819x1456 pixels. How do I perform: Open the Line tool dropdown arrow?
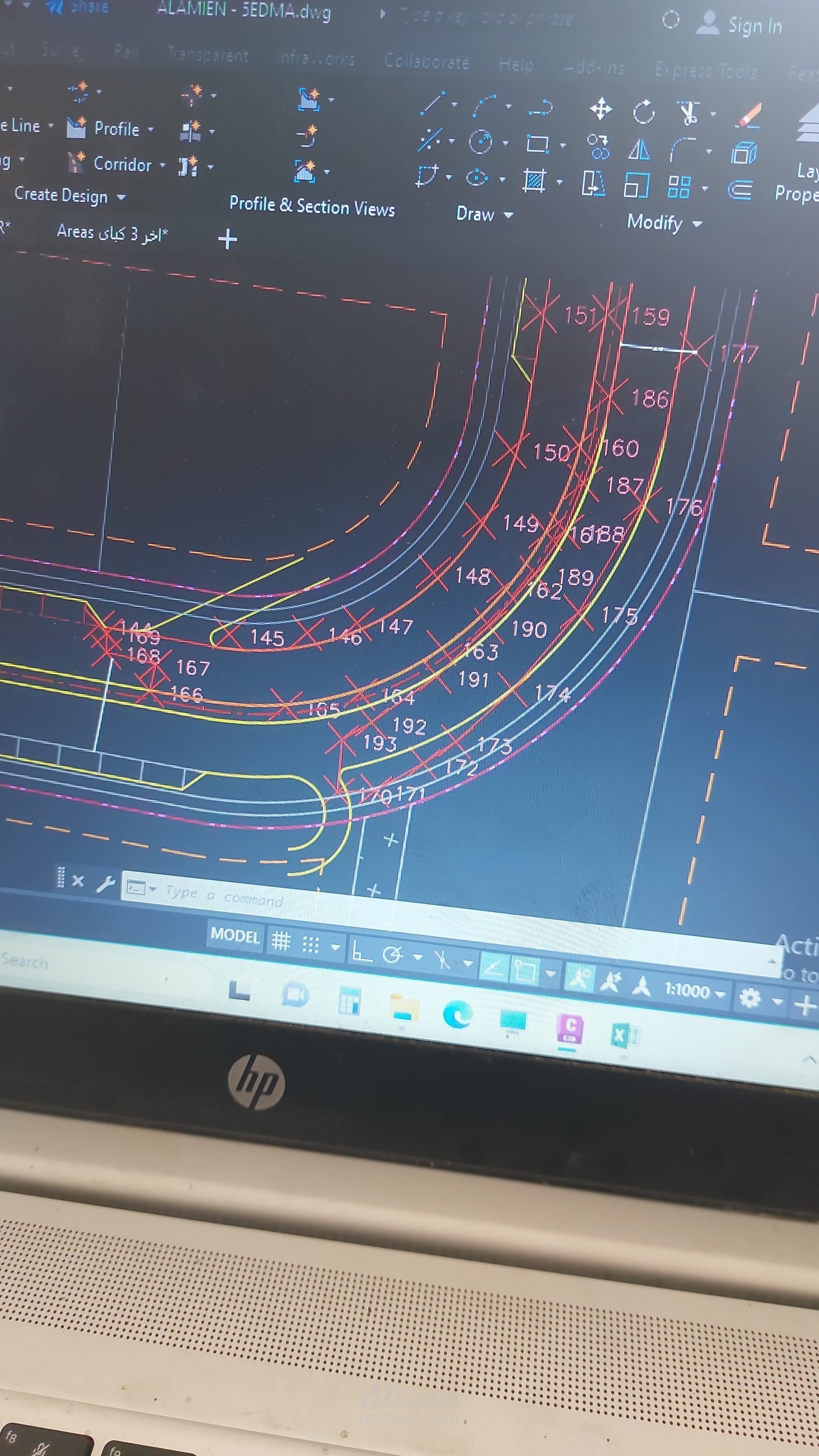455,105
